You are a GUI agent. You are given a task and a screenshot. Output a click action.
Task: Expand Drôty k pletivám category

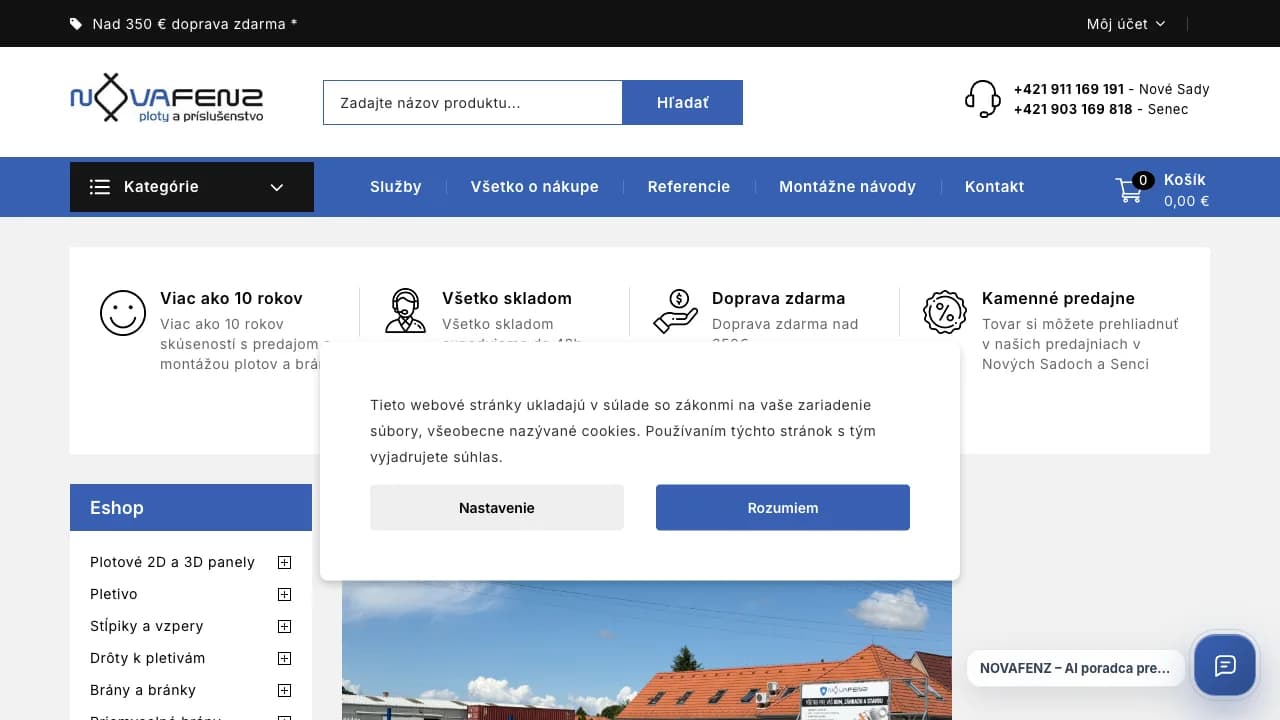pyautogui.click(x=284, y=658)
